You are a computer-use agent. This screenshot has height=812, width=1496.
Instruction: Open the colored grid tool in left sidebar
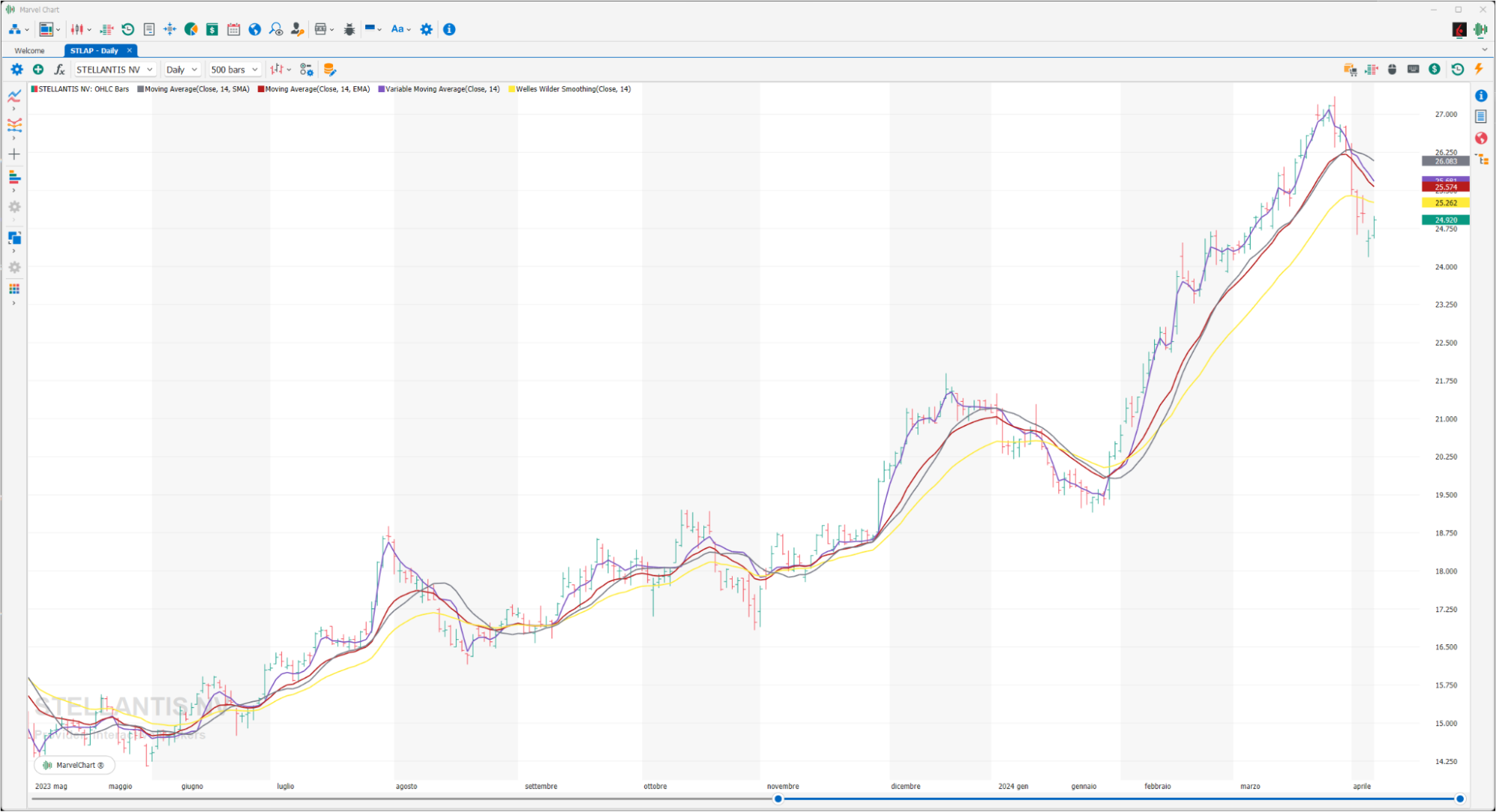point(14,290)
